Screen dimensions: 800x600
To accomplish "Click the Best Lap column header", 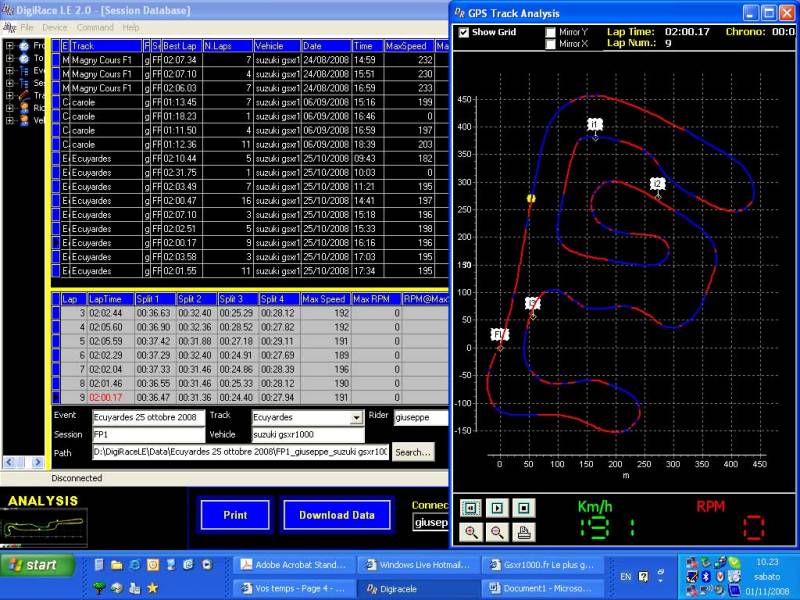I will point(182,46).
